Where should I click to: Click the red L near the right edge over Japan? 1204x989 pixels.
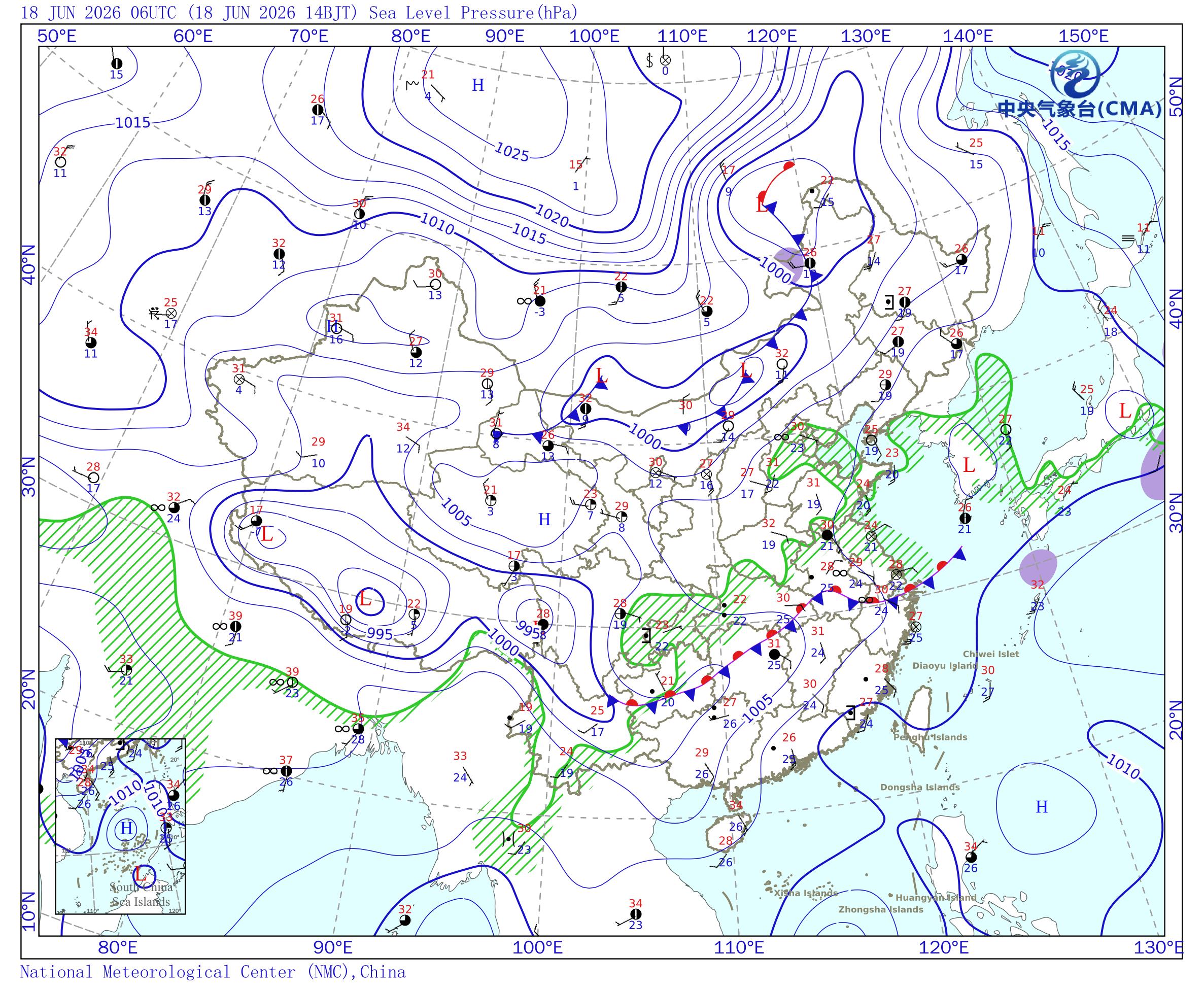point(1124,411)
